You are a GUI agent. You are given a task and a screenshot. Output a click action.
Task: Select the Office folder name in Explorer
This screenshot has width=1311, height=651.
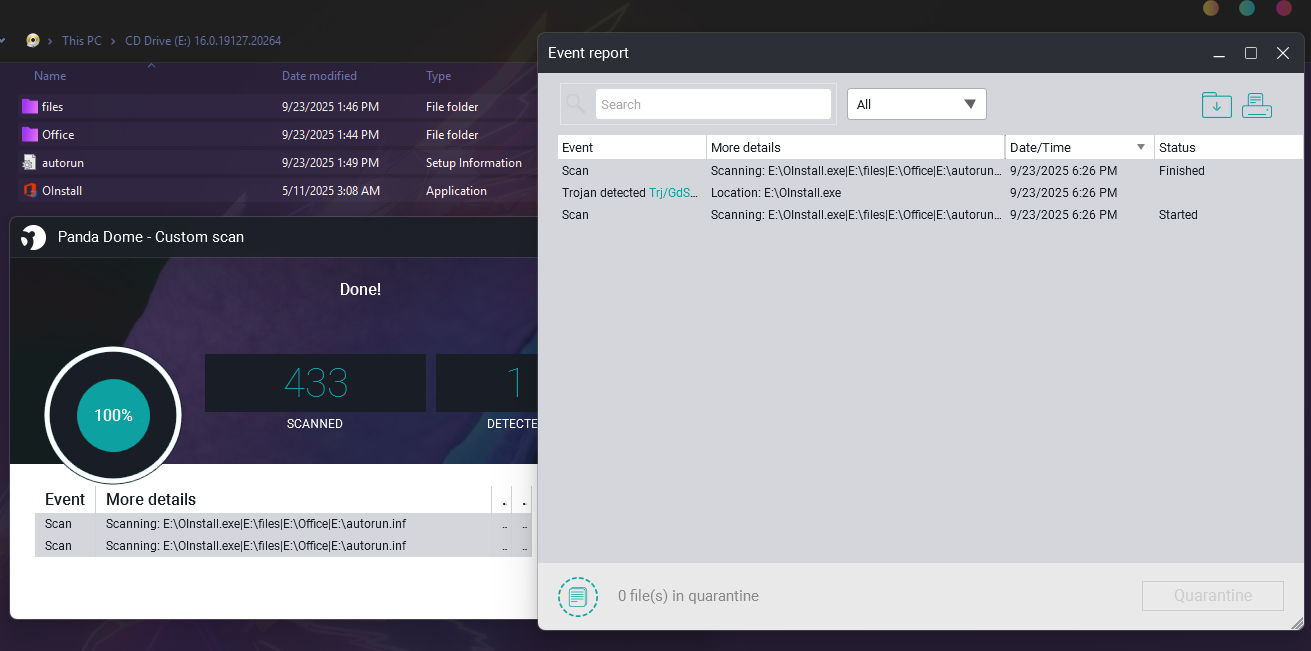pos(58,135)
